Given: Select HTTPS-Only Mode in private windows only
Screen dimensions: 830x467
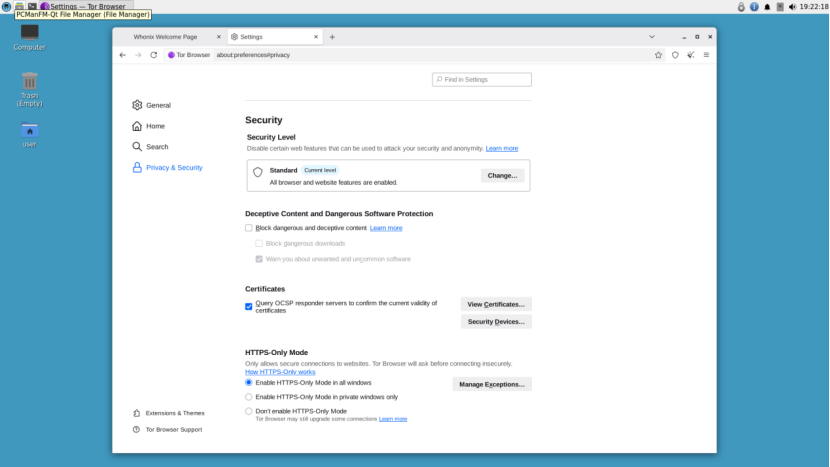Looking at the screenshot, I should [x=249, y=397].
